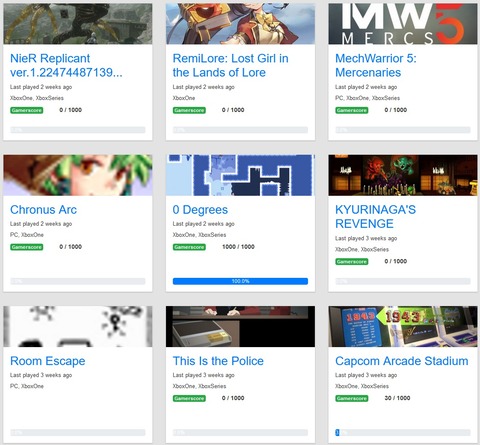Click the 0 / 1000 score on NieR Replicant

pyautogui.click(x=70, y=110)
